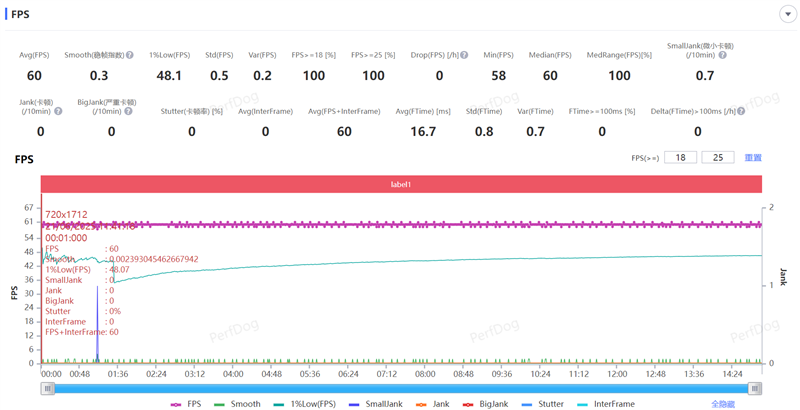Collapse the FPS panel with dropdown arrow
The image size is (800, 410).
pyautogui.click(x=787, y=15)
